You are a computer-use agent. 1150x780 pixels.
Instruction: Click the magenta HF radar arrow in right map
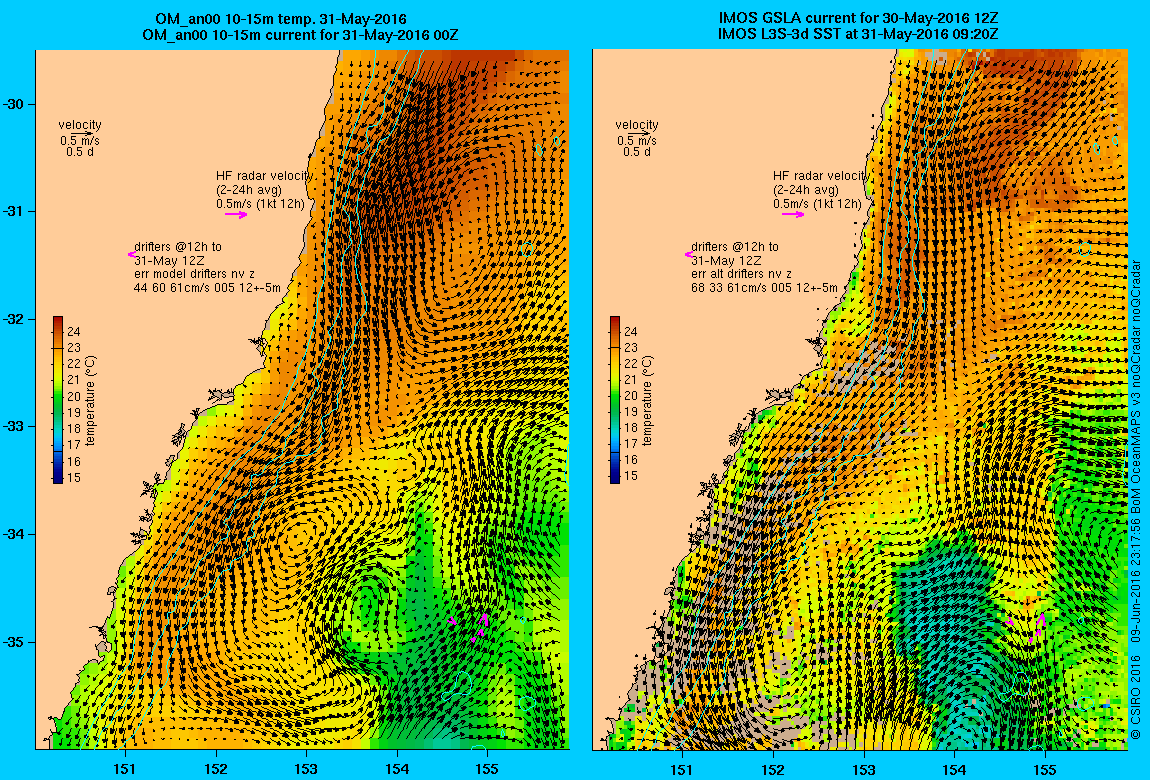pyautogui.click(x=793, y=215)
